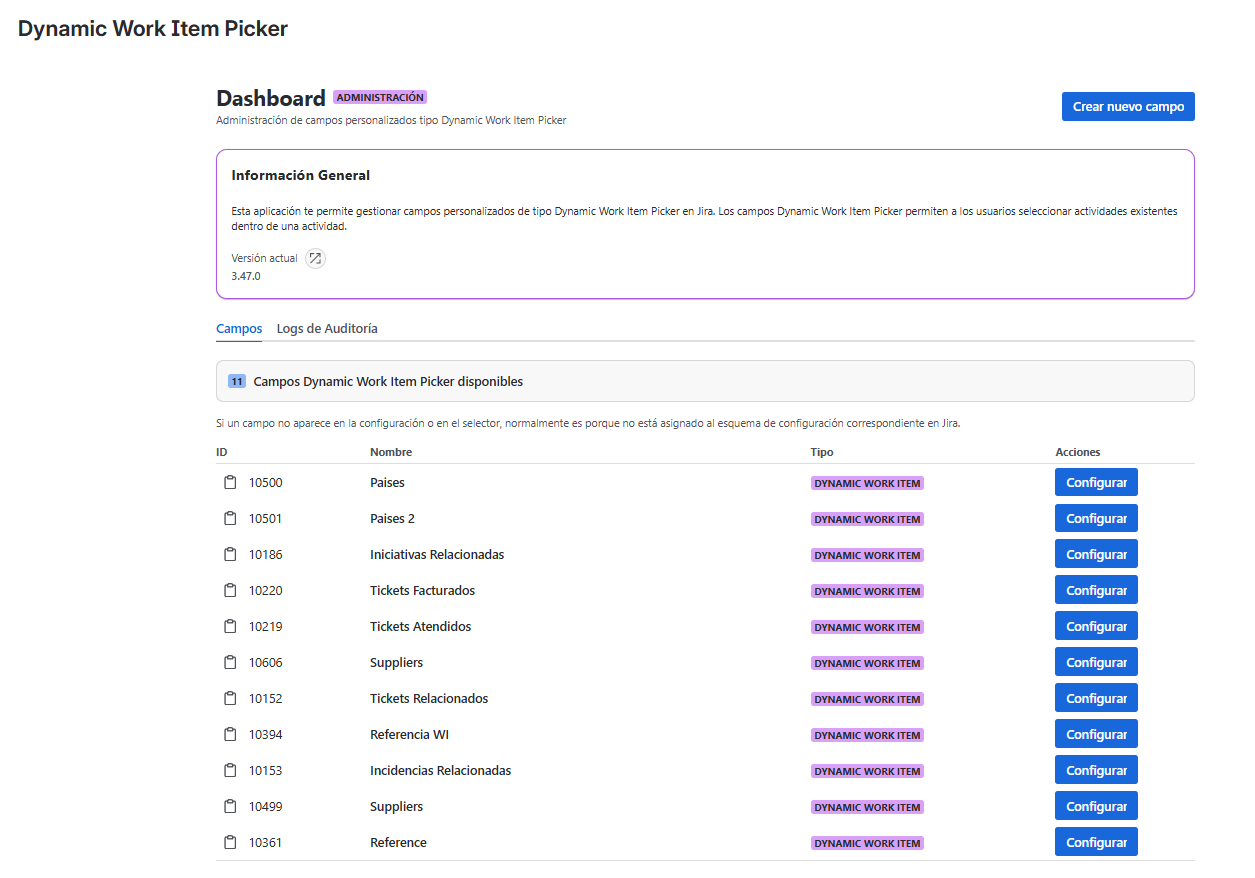Image resolution: width=1255 pixels, height=878 pixels.
Task: Configure the Tickets Facturados field
Action: coord(1096,591)
